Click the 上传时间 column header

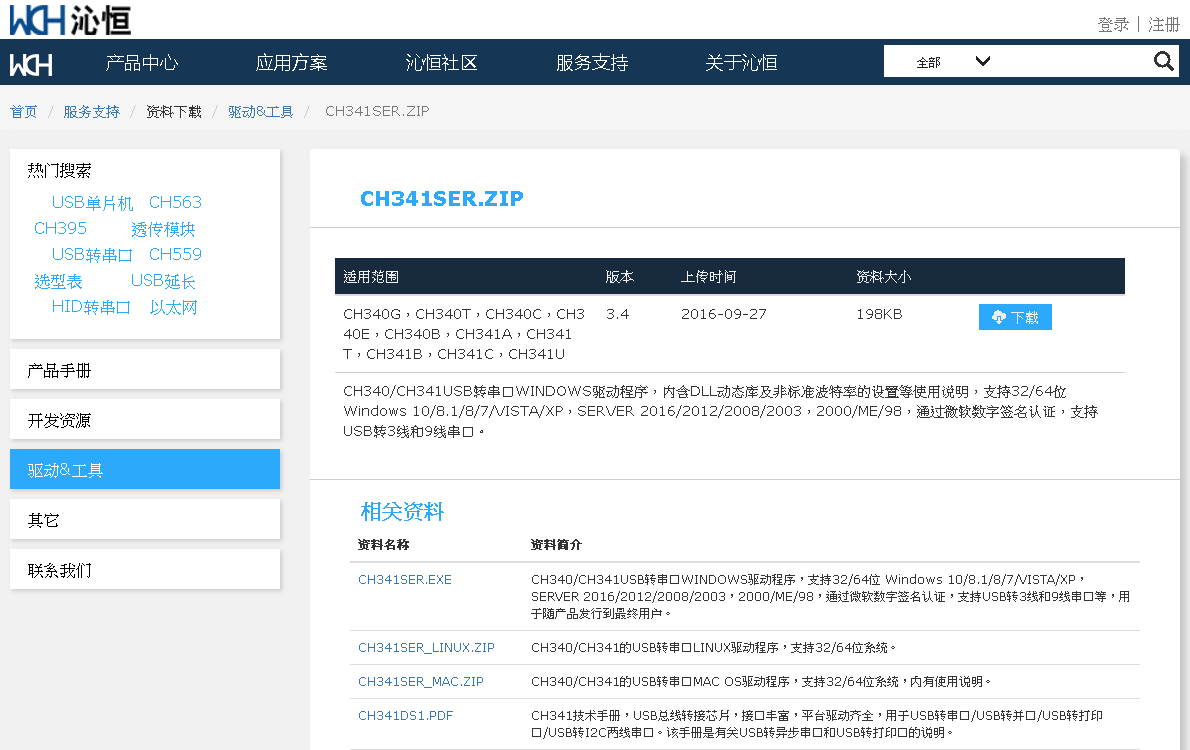(x=708, y=277)
